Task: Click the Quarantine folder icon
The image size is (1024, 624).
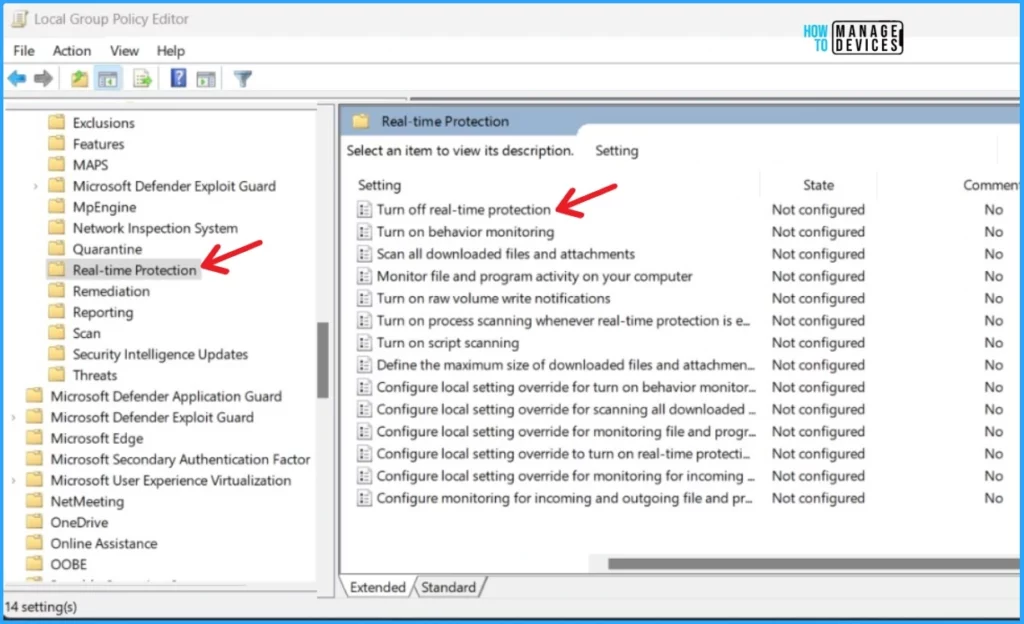Action: [x=57, y=248]
